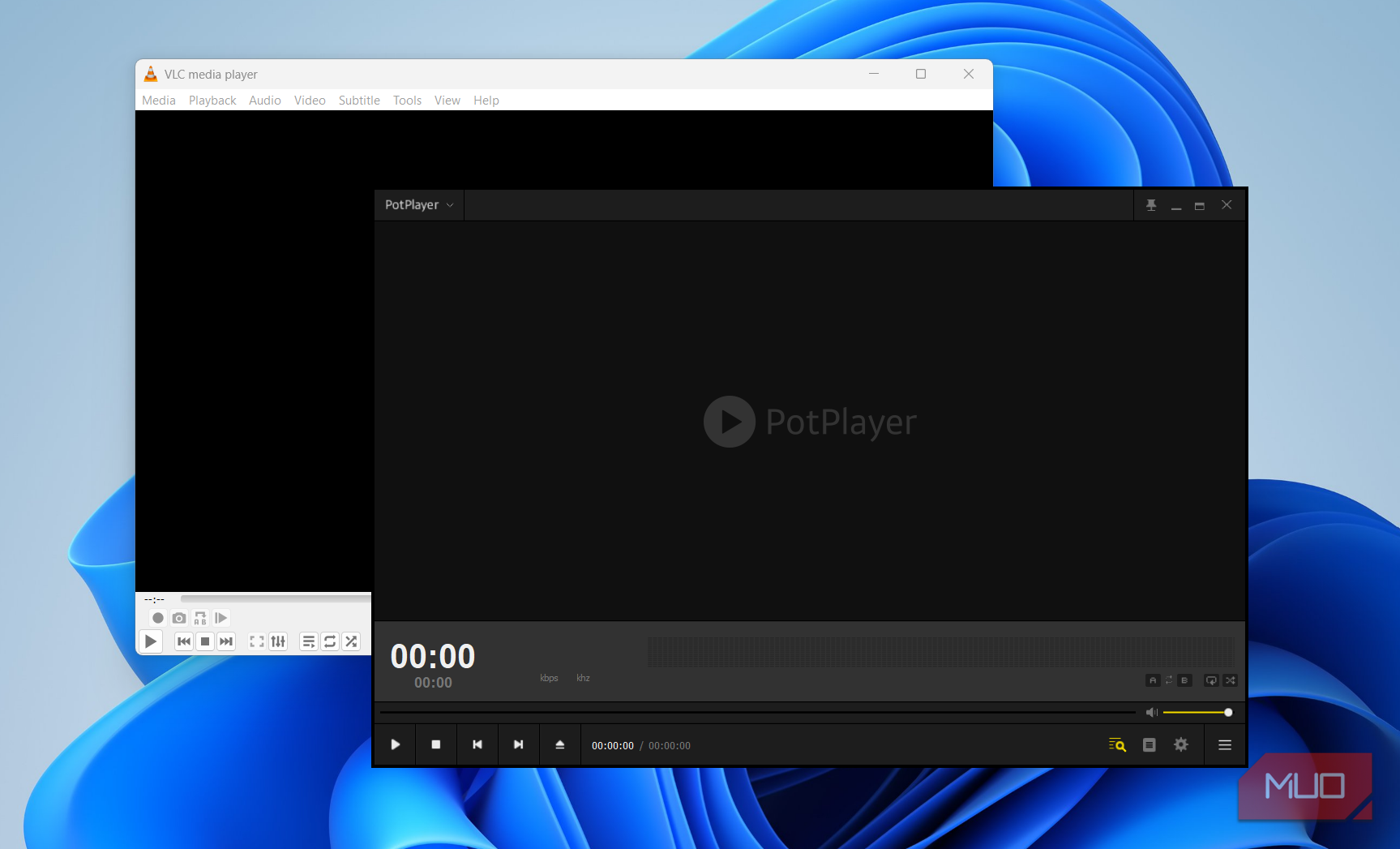1400x849 pixels.
Task: Open VLC extended settings (equalizer sliders)
Action: [278, 641]
